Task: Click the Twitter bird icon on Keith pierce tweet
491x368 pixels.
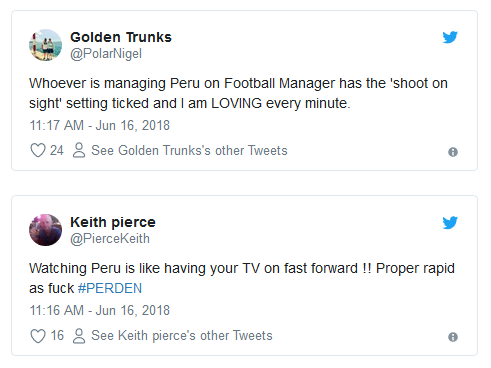Action: [x=450, y=222]
